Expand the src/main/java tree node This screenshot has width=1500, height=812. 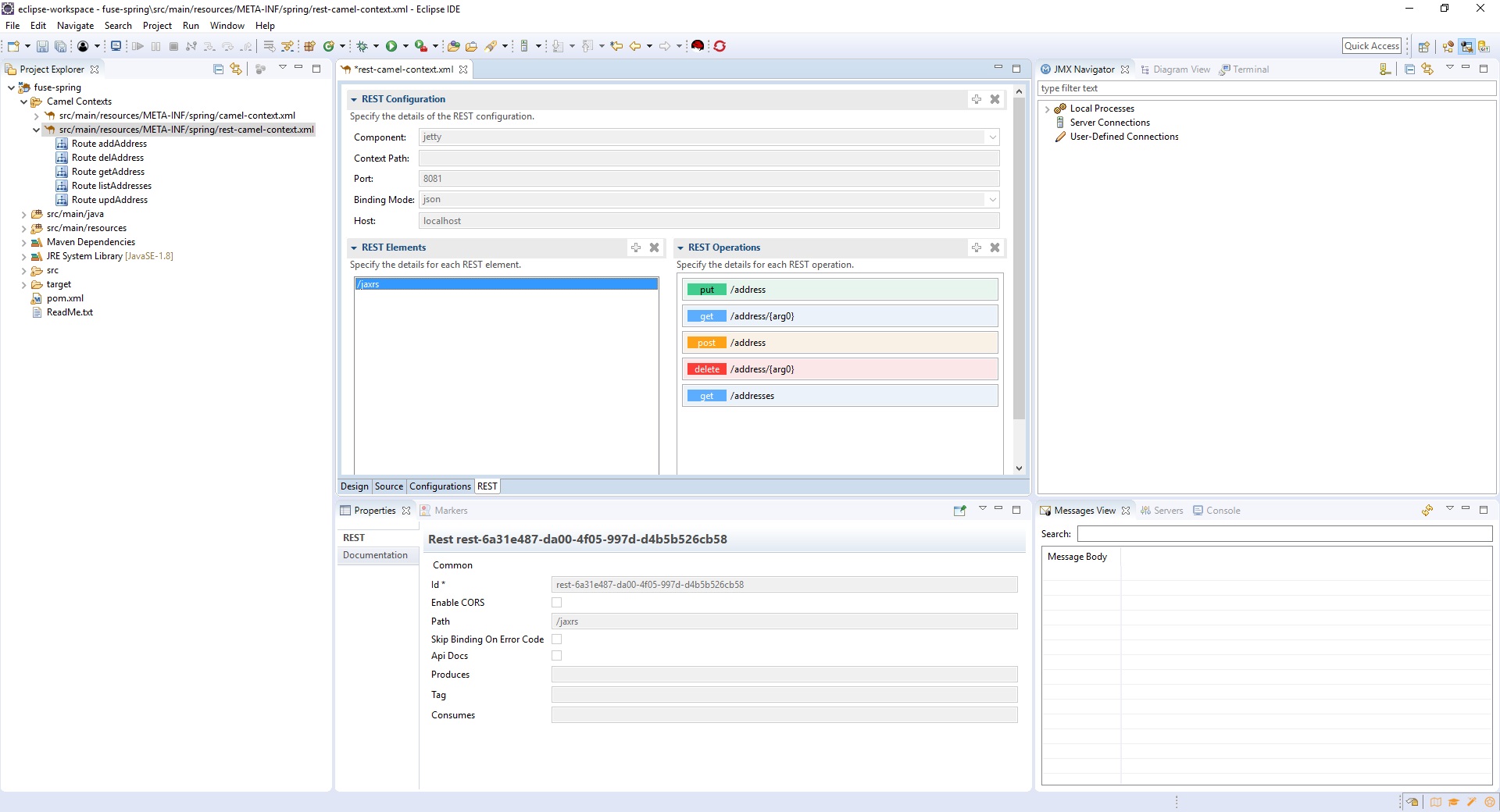(23, 215)
